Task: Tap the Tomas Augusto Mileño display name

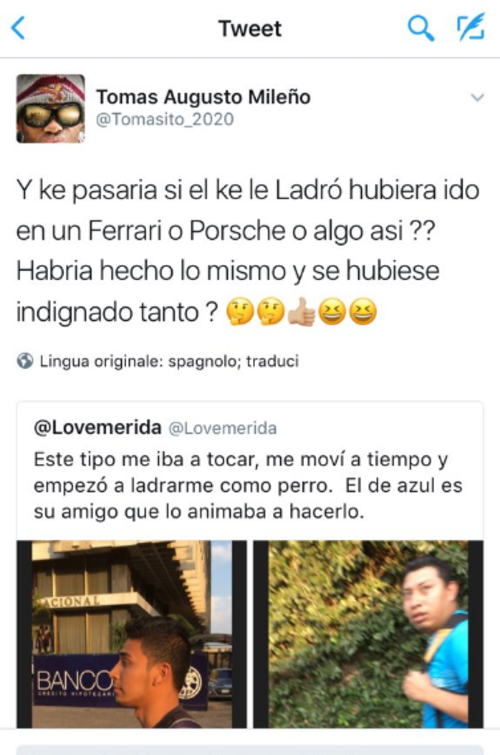Action: point(203,97)
